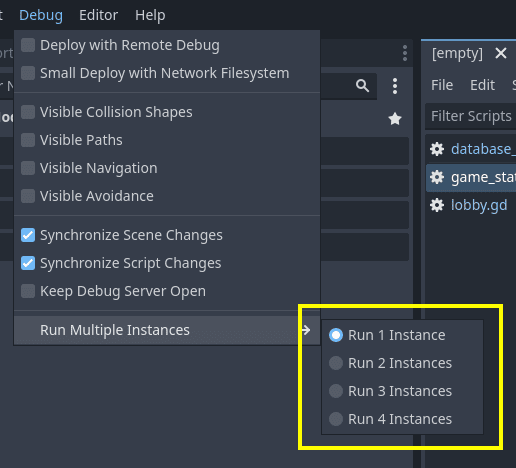Switch to the [empty] scene tab
The height and width of the screenshot is (468, 516).
coord(457,53)
